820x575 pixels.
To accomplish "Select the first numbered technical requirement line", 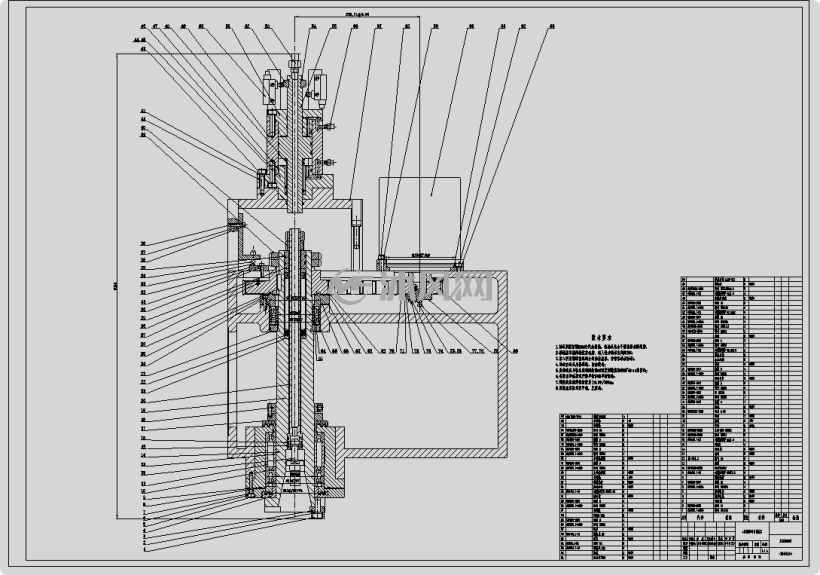I will [x=601, y=347].
